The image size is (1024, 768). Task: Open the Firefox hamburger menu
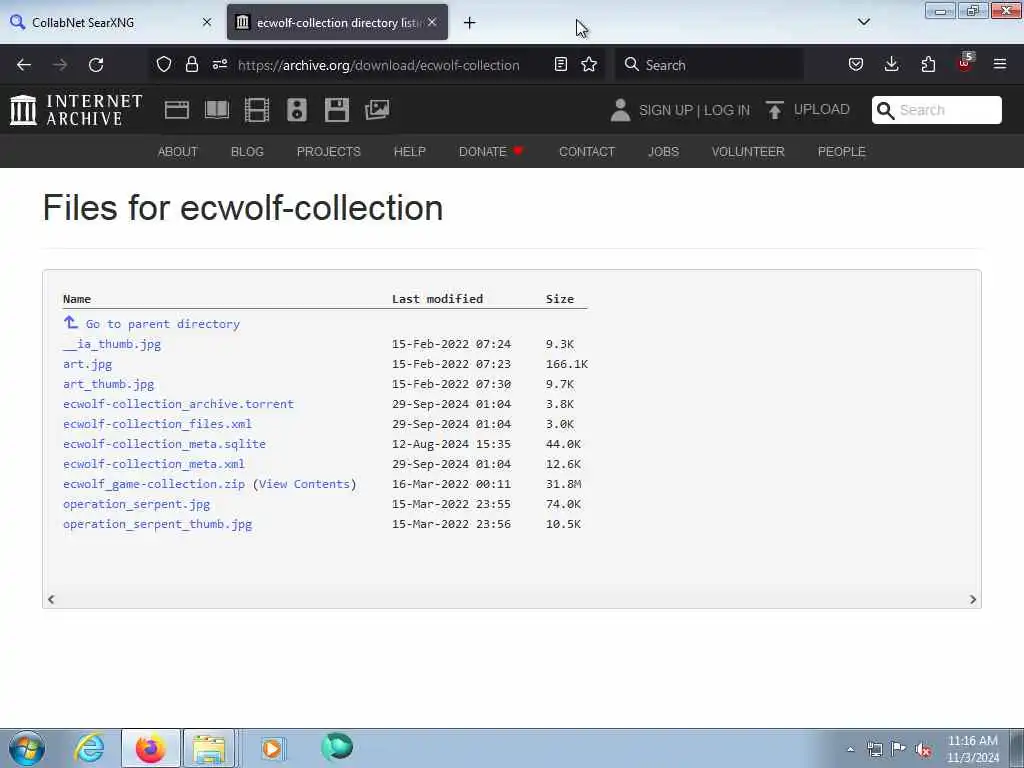(1000, 64)
